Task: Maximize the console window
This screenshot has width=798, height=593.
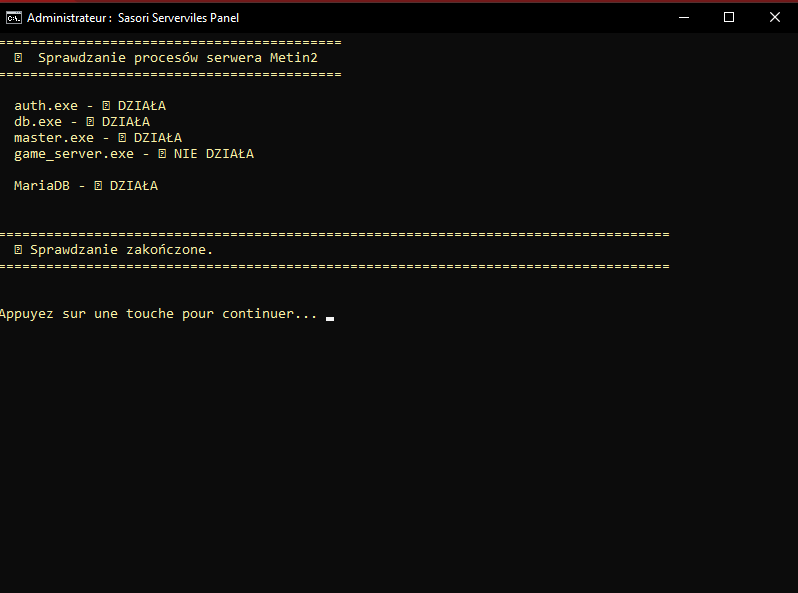Action: (x=729, y=17)
